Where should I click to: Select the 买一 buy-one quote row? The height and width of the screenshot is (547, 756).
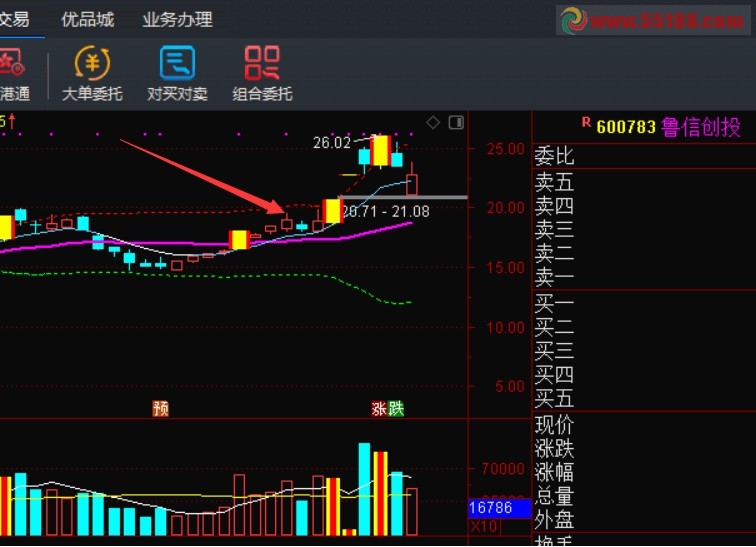click(x=555, y=303)
